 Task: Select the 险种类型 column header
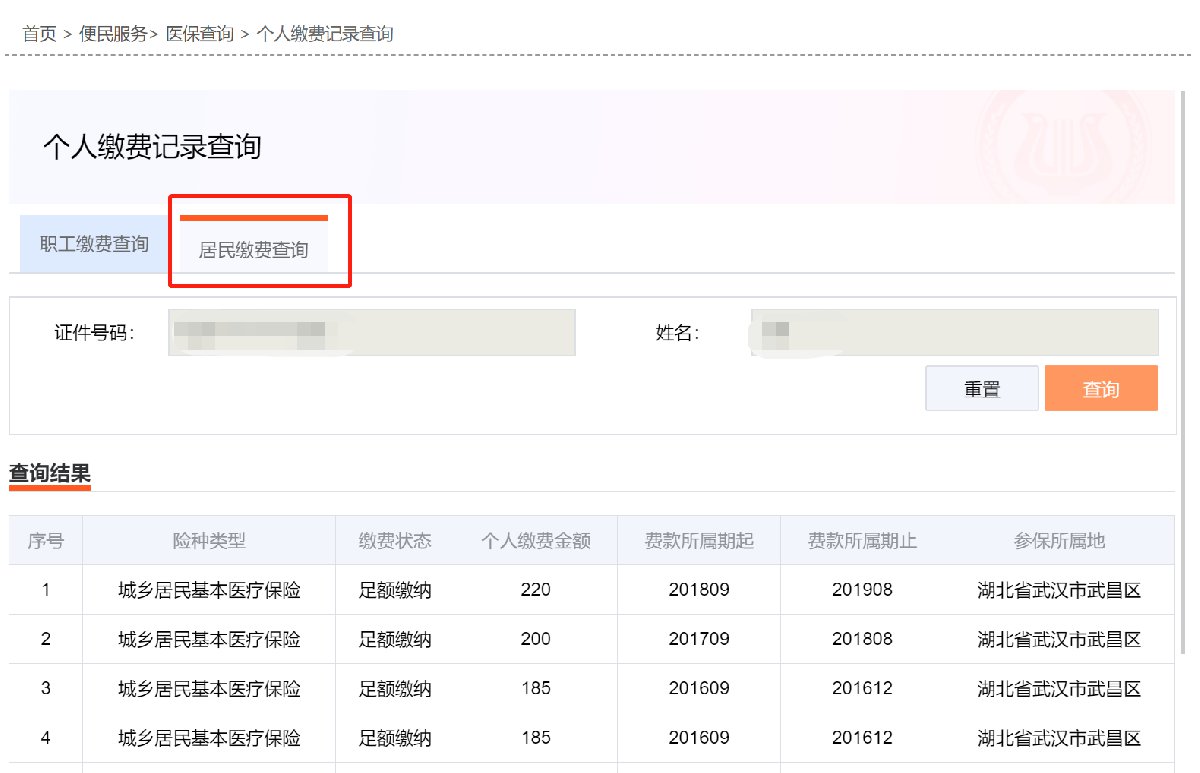[209, 541]
